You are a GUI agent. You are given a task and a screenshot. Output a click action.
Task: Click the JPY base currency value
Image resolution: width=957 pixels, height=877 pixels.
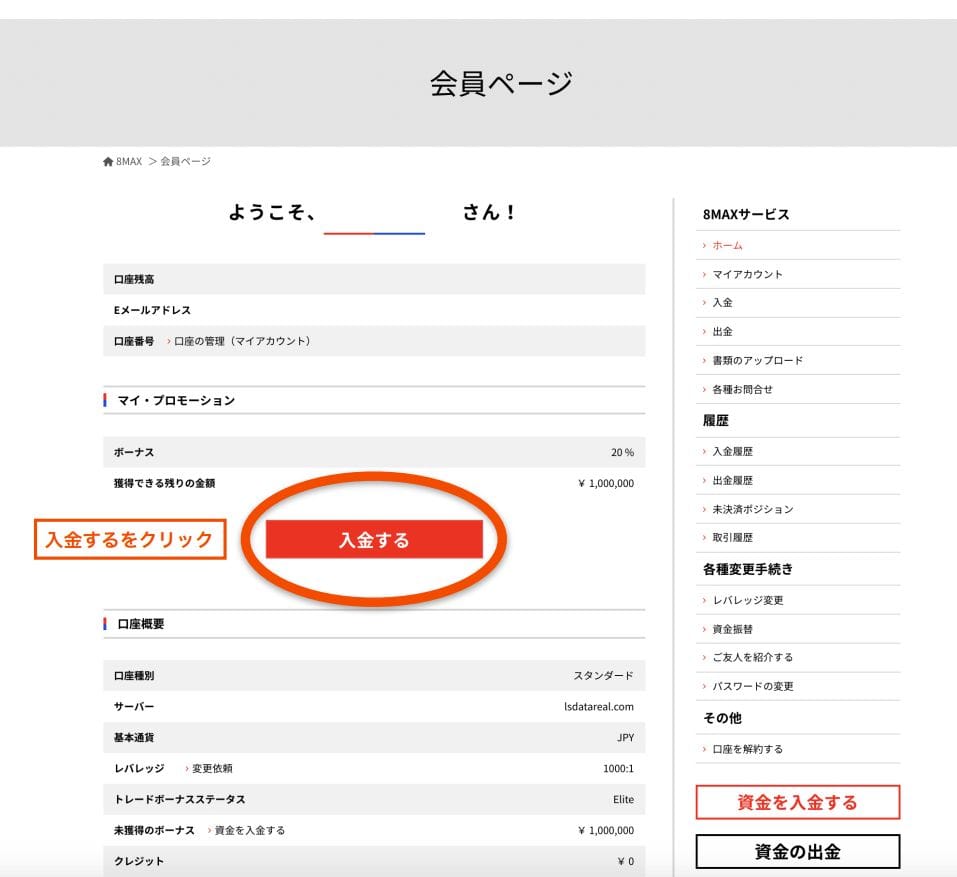(625, 737)
